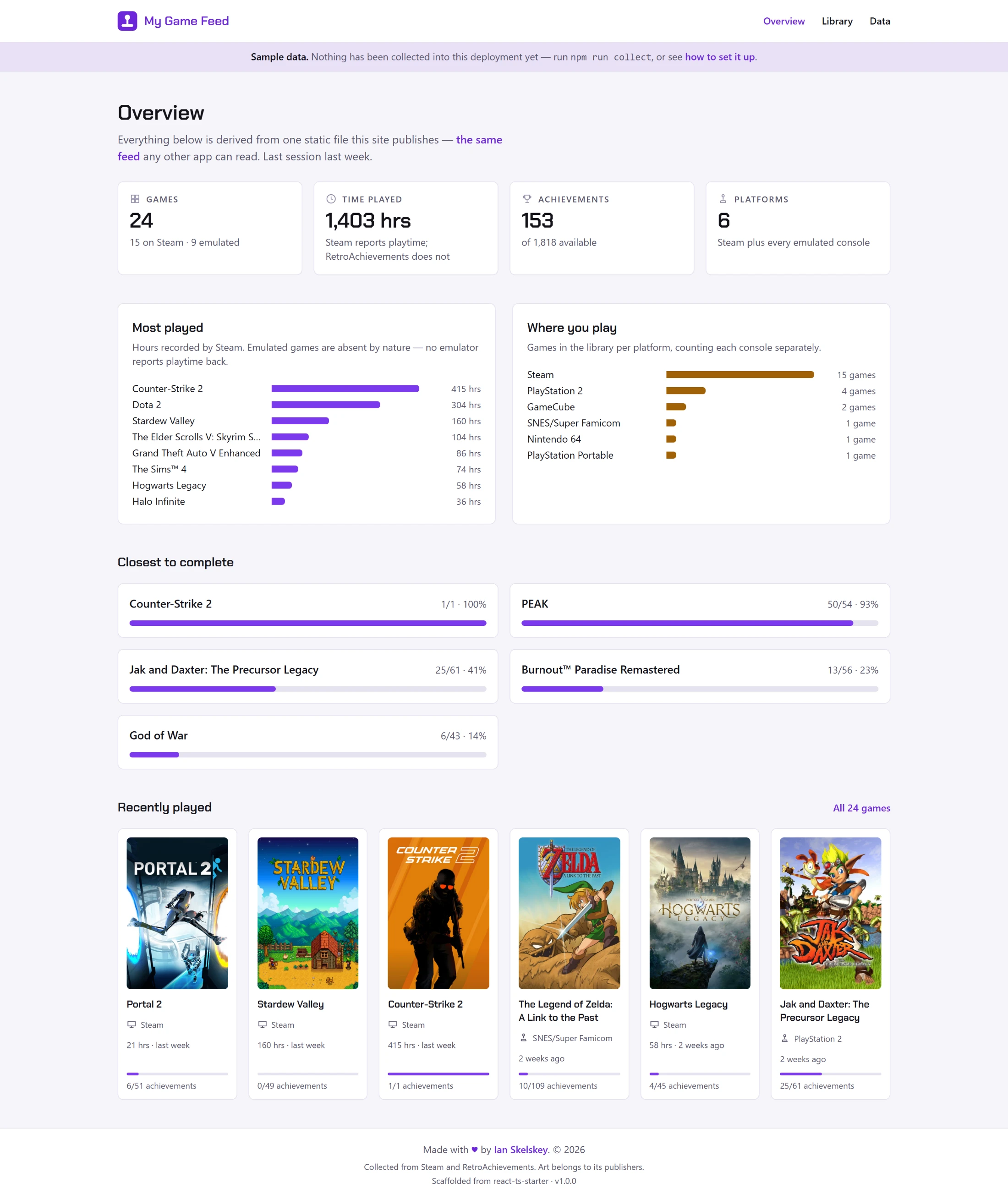Click the monitor icon on Hogwarts Legacy card
The image size is (1008, 1200).
point(654,1025)
